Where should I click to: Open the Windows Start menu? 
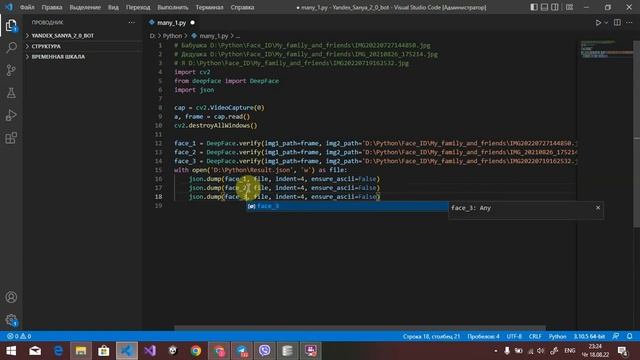coord(11,351)
